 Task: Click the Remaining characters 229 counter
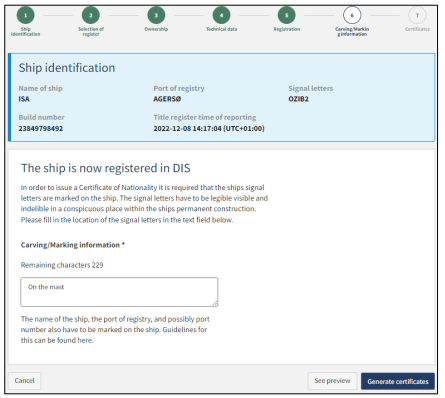pos(62,265)
